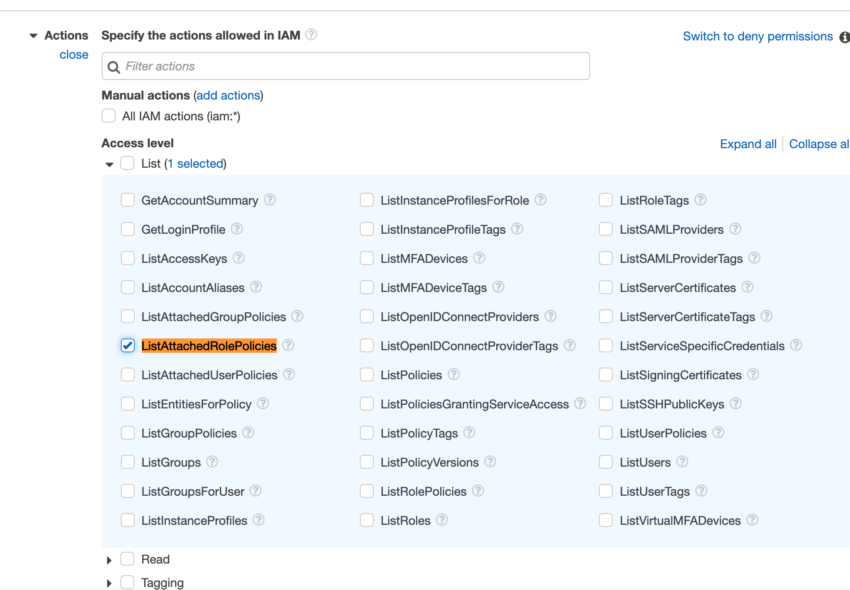
Task: Check the ListPolicies action checkbox
Action: [367, 374]
